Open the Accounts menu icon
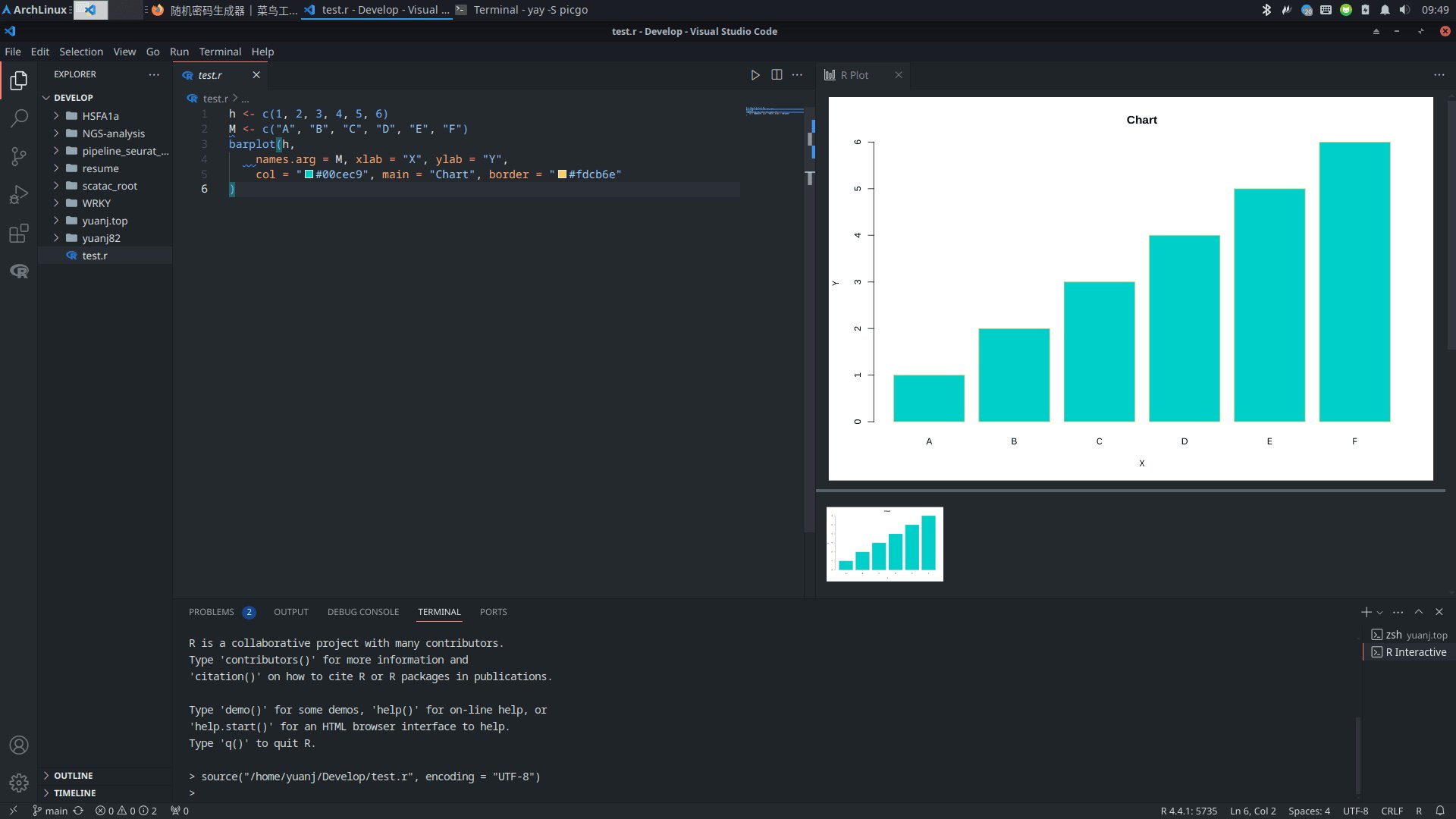Image resolution: width=1456 pixels, height=819 pixels. [x=19, y=745]
